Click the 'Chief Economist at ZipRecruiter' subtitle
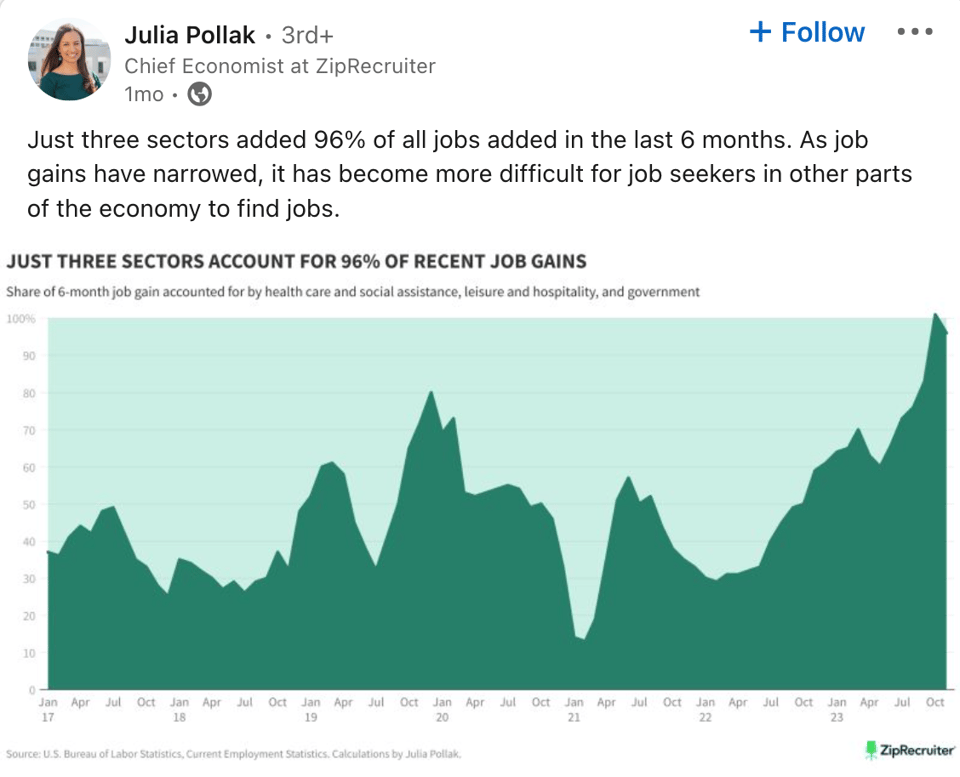Image resolution: width=960 pixels, height=777 pixels. 280,66
